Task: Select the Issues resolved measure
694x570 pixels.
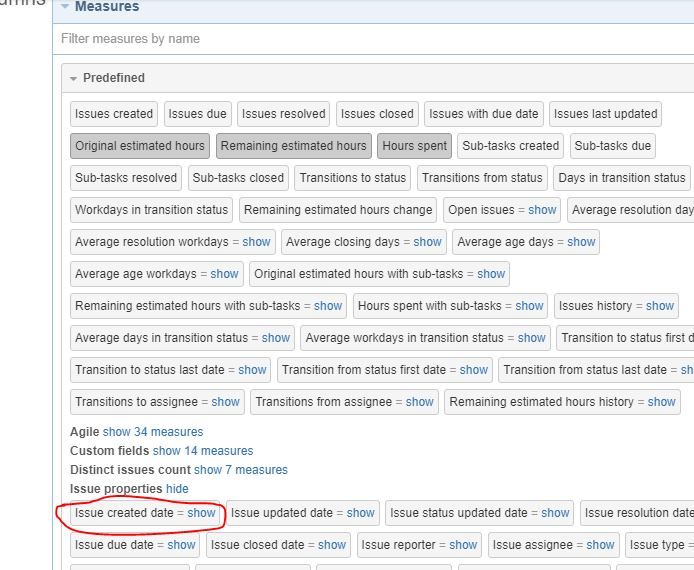Action: point(283,114)
